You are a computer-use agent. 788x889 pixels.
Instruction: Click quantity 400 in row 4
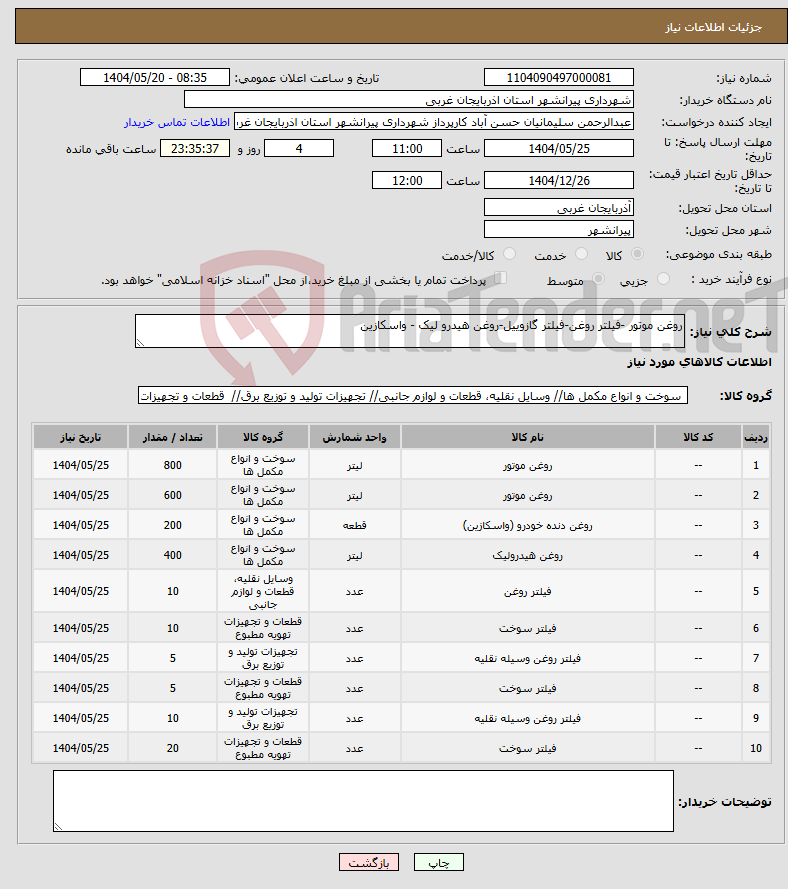(172, 556)
